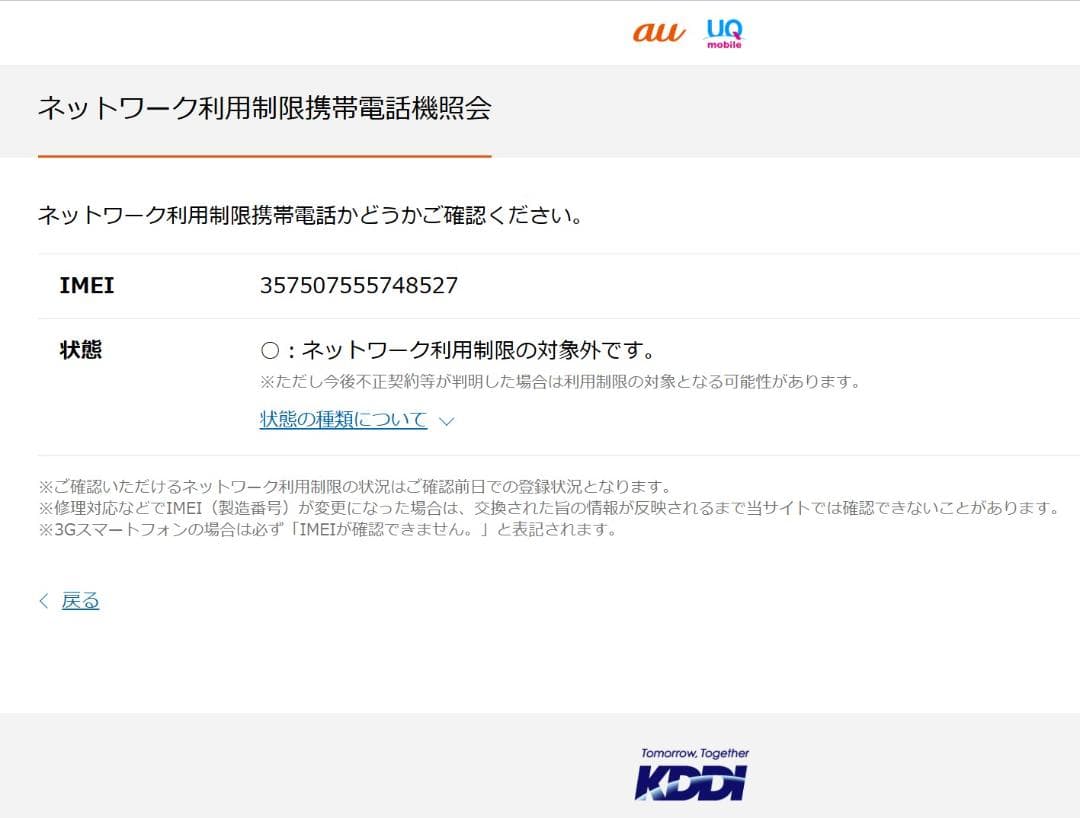Click the ネットワーク利用制限携帯電話機照会 page heading
Viewport: 1080px width, 818px height.
tap(264, 108)
